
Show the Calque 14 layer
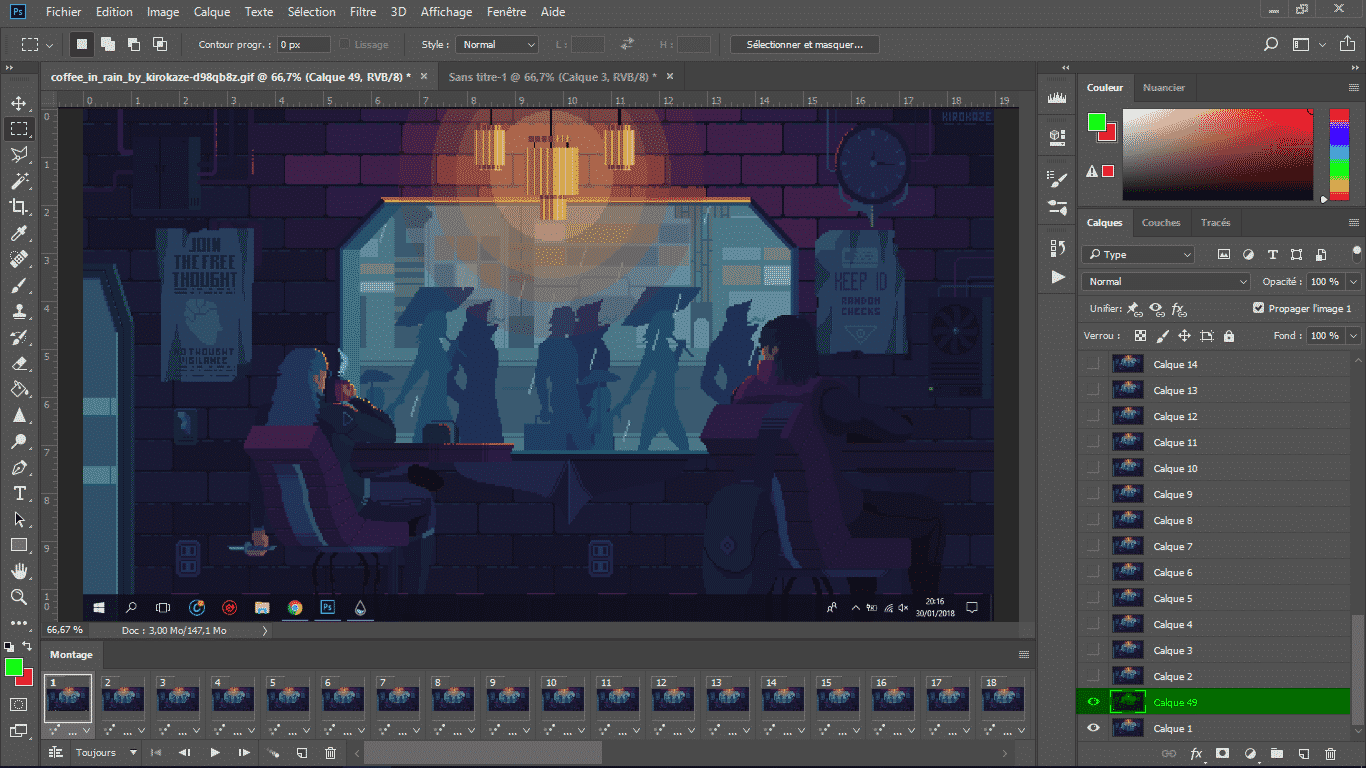1093,364
